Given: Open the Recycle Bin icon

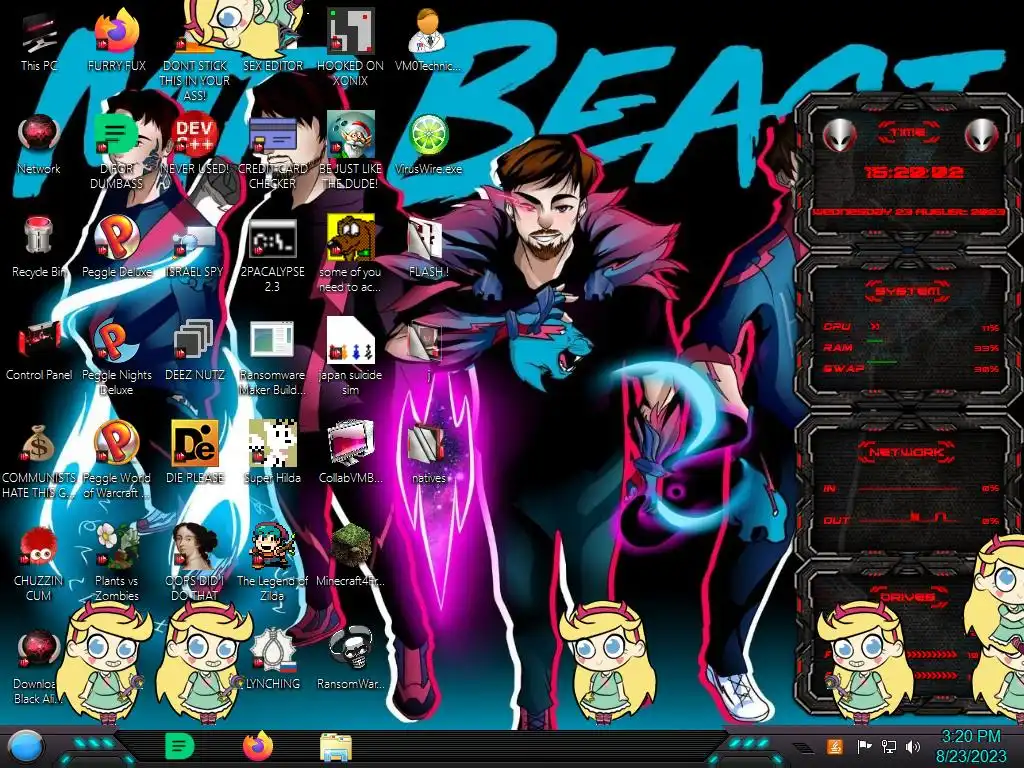Looking at the screenshot, I should 39,238.
